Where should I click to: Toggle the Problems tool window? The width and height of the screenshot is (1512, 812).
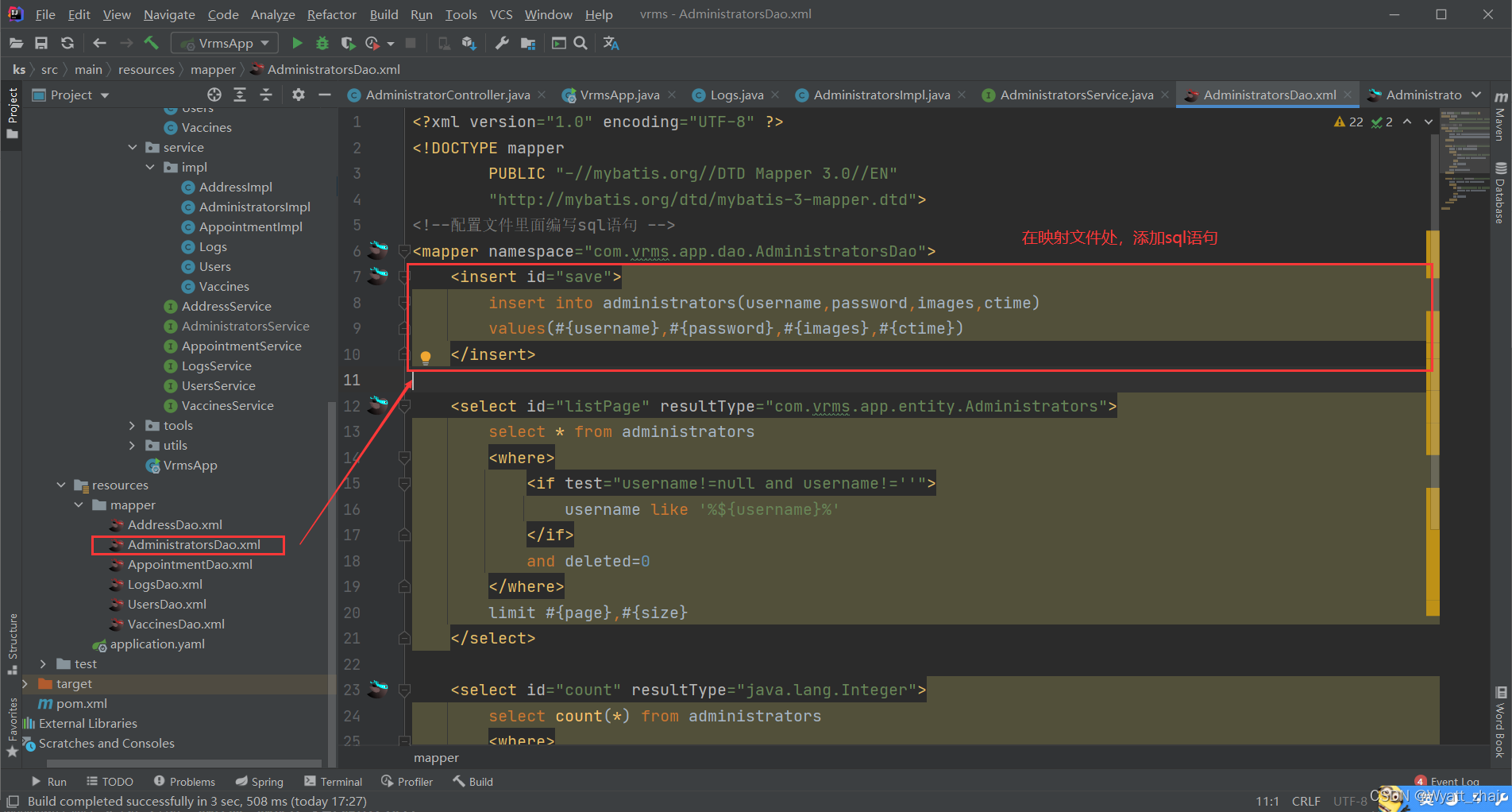[x=184, y=782]
